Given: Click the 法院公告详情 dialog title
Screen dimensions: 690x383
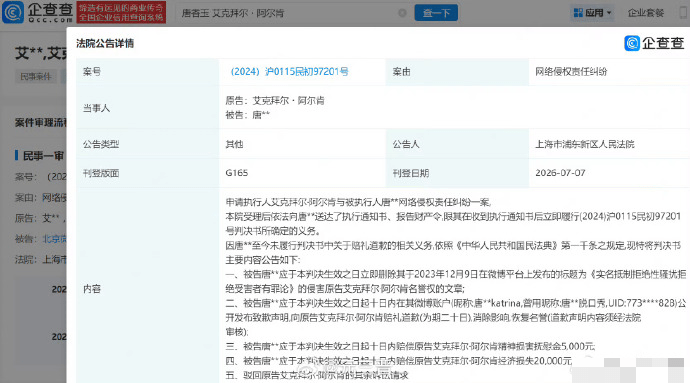Looking at the screenshot, I should coord(105,43).
